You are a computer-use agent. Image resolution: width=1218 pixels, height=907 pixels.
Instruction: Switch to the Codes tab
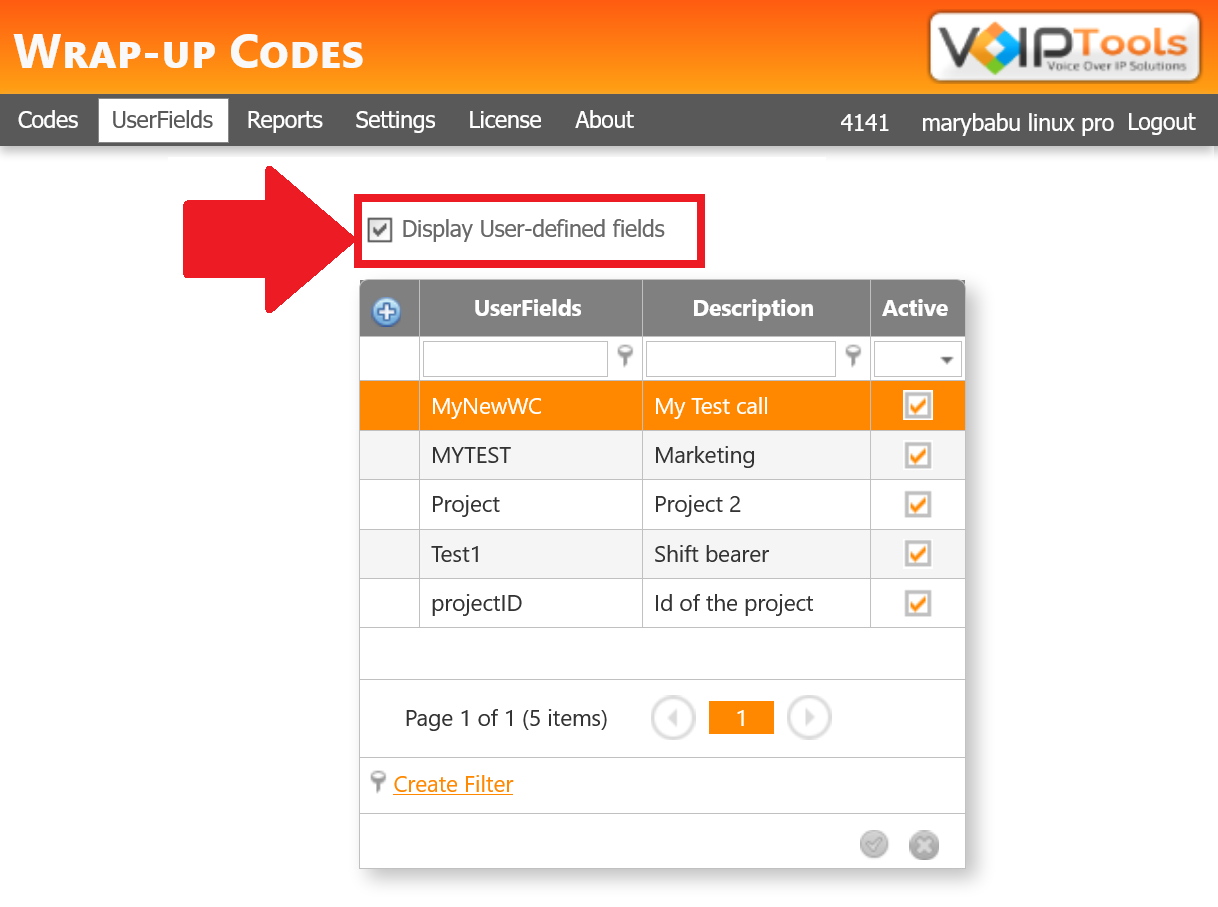47,120
